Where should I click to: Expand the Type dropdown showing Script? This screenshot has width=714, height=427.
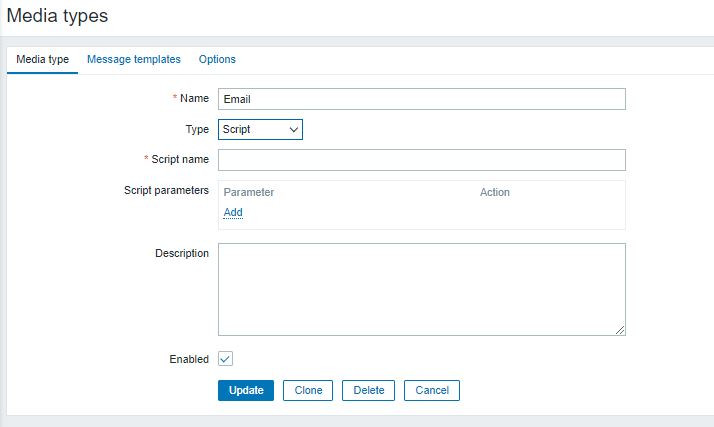coord(260,129)
